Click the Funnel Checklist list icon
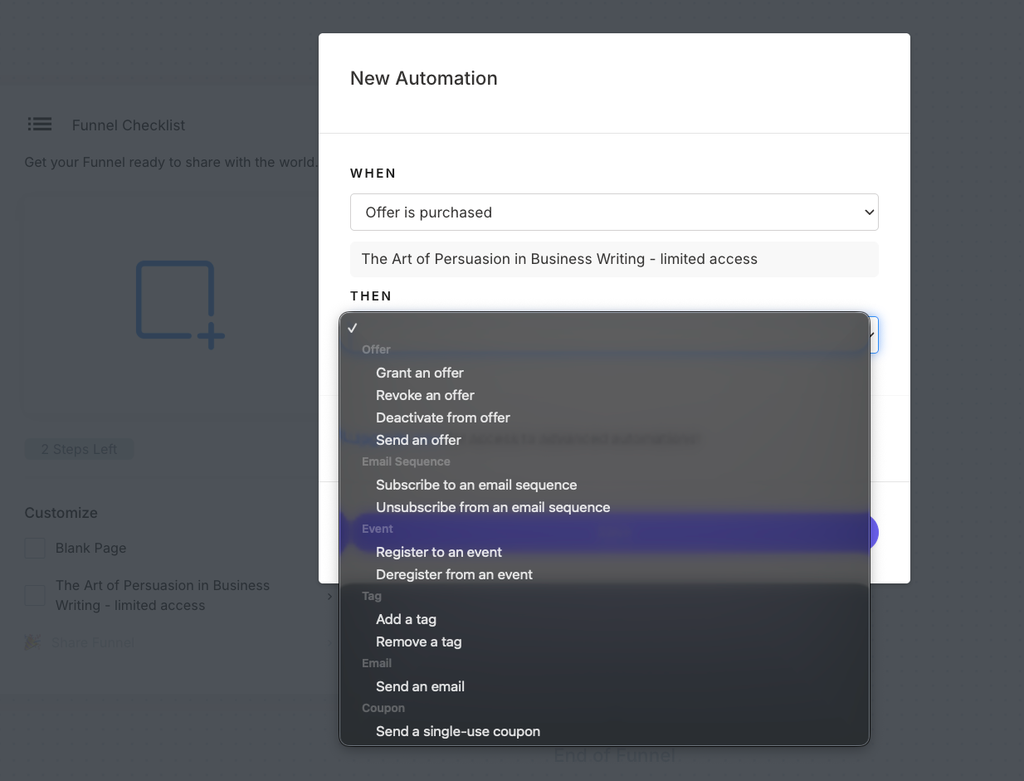 40,124
